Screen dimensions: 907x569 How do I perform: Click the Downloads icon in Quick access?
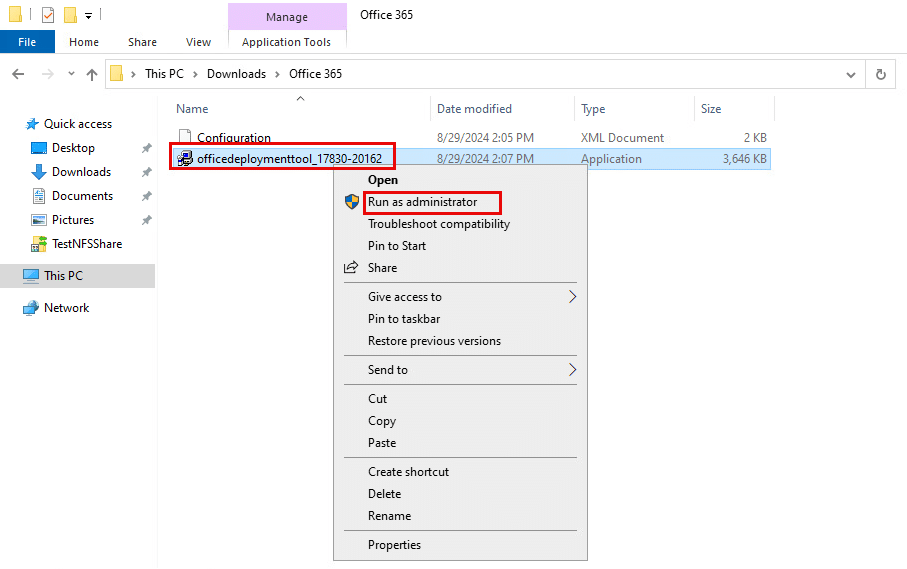tap(39, 172)
